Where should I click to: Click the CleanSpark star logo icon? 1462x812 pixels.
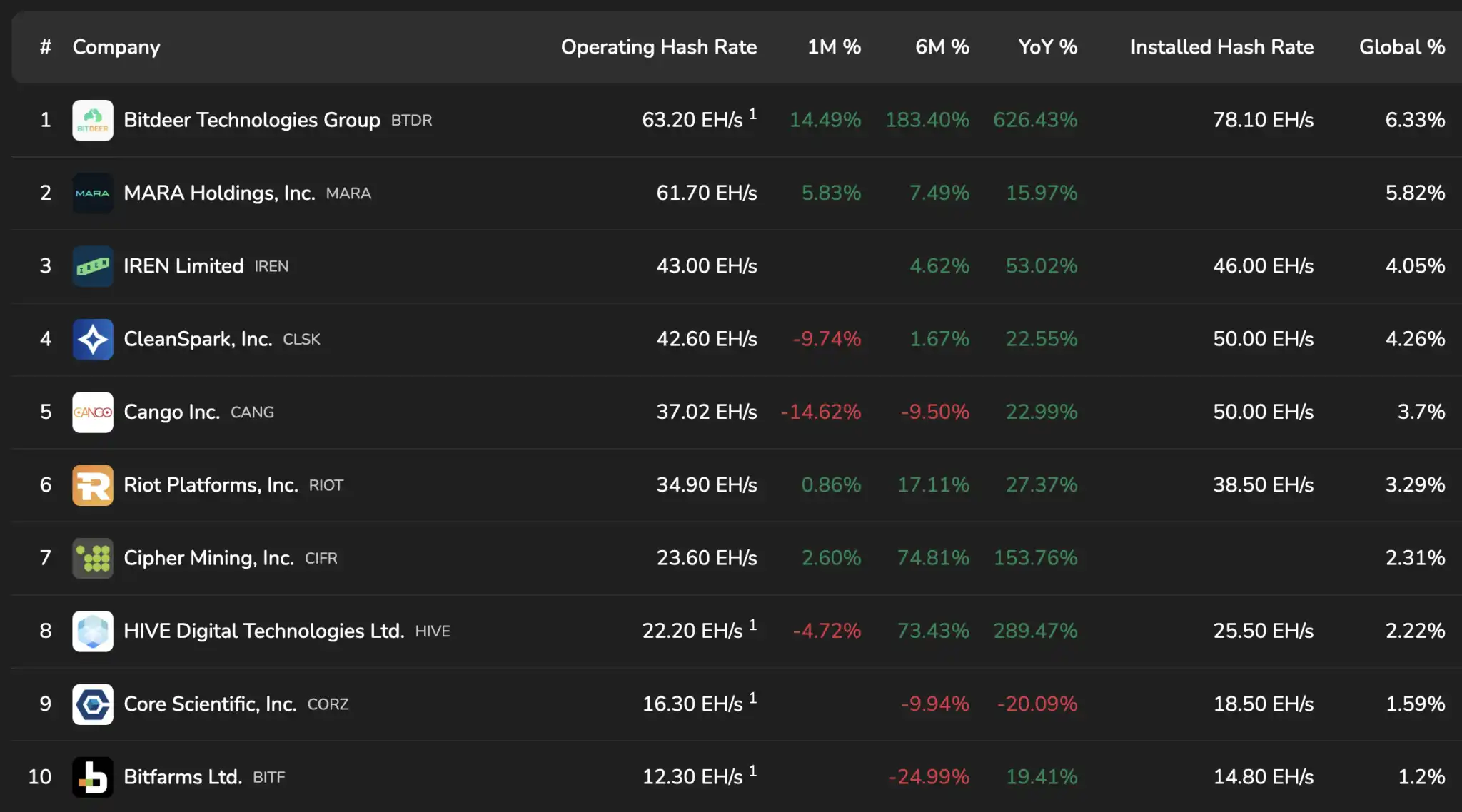pyautogui.click(x=93, y=339)
